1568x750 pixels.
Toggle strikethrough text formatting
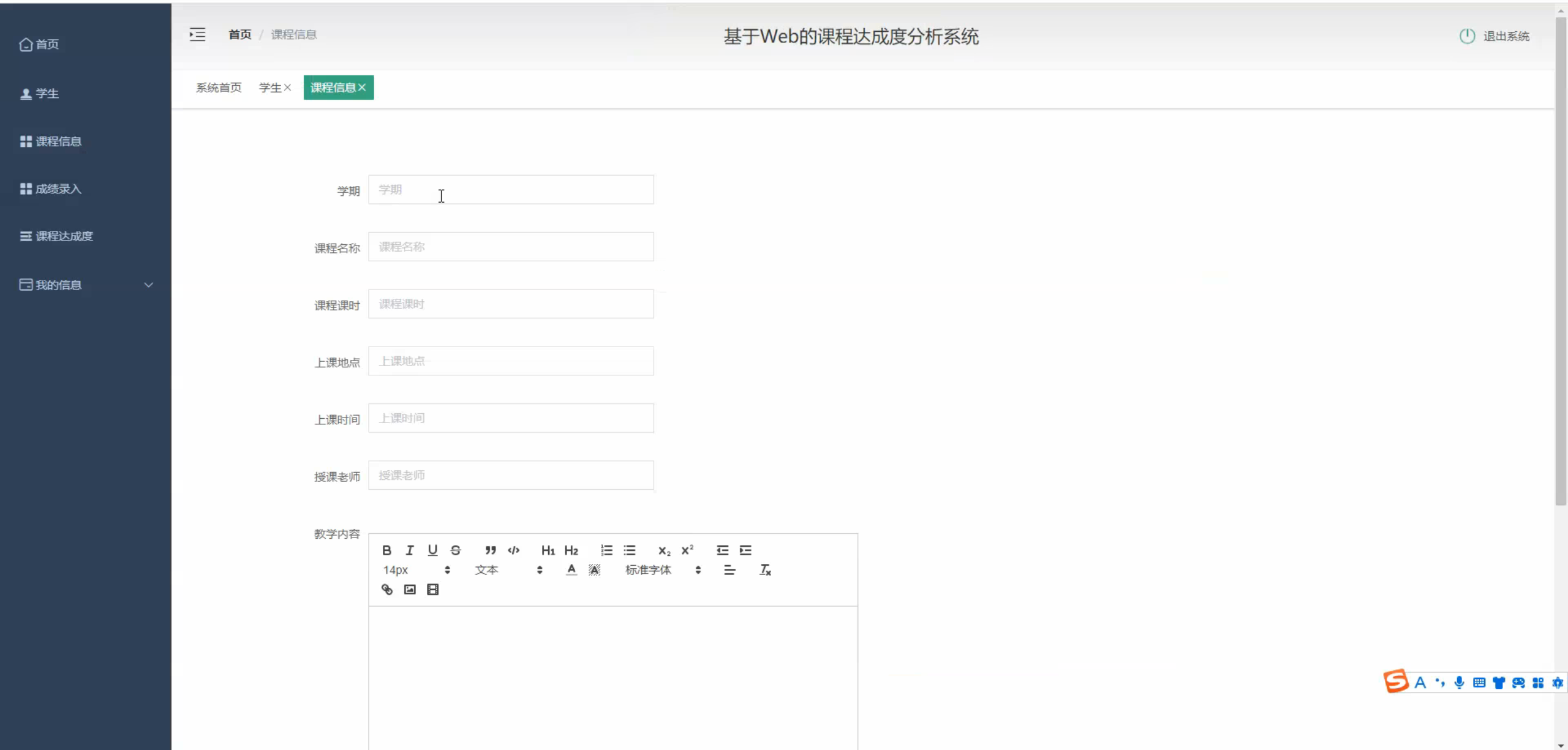pos(455,550)
